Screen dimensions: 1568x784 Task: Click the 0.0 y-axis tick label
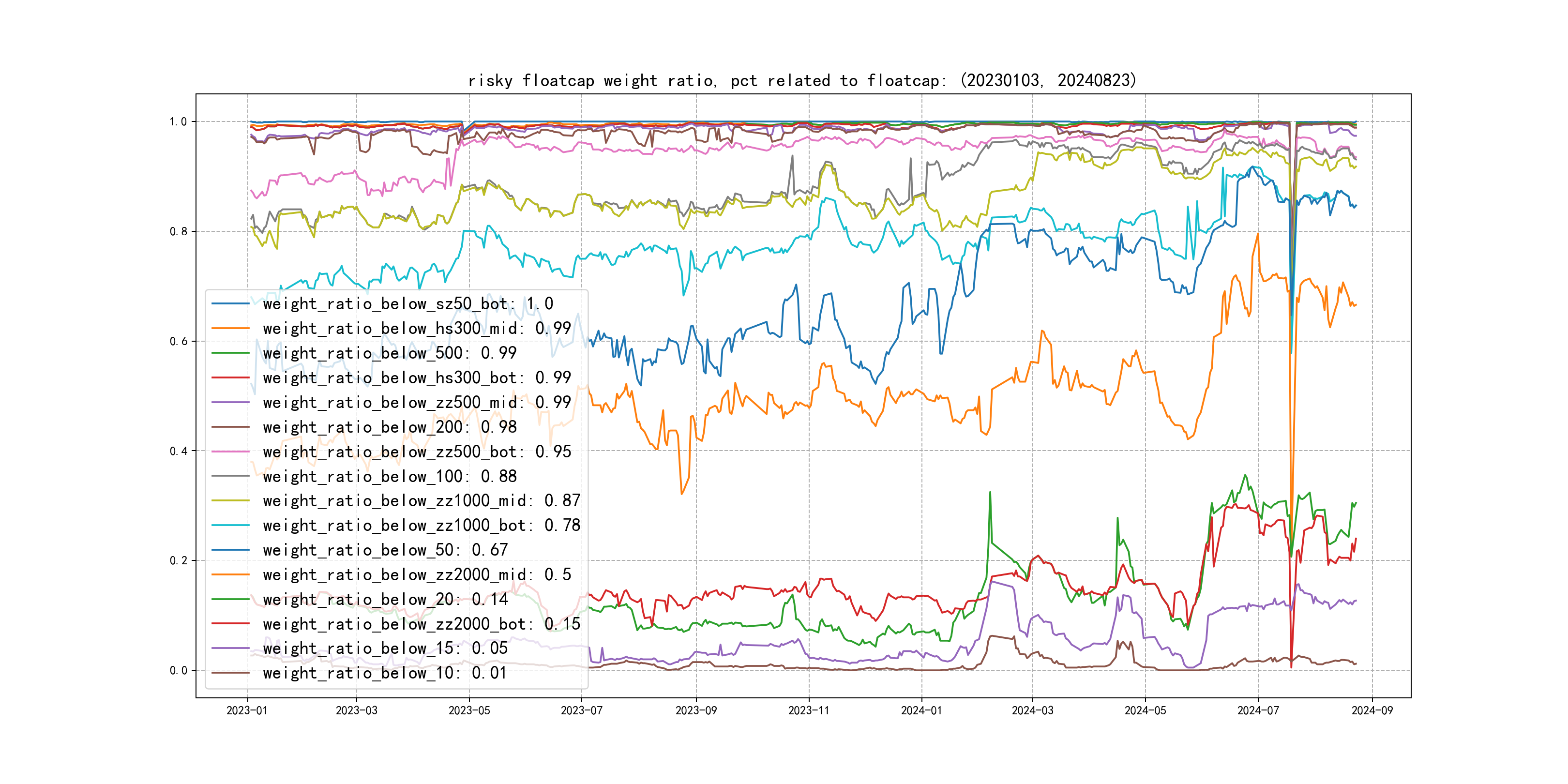[178, 671]
